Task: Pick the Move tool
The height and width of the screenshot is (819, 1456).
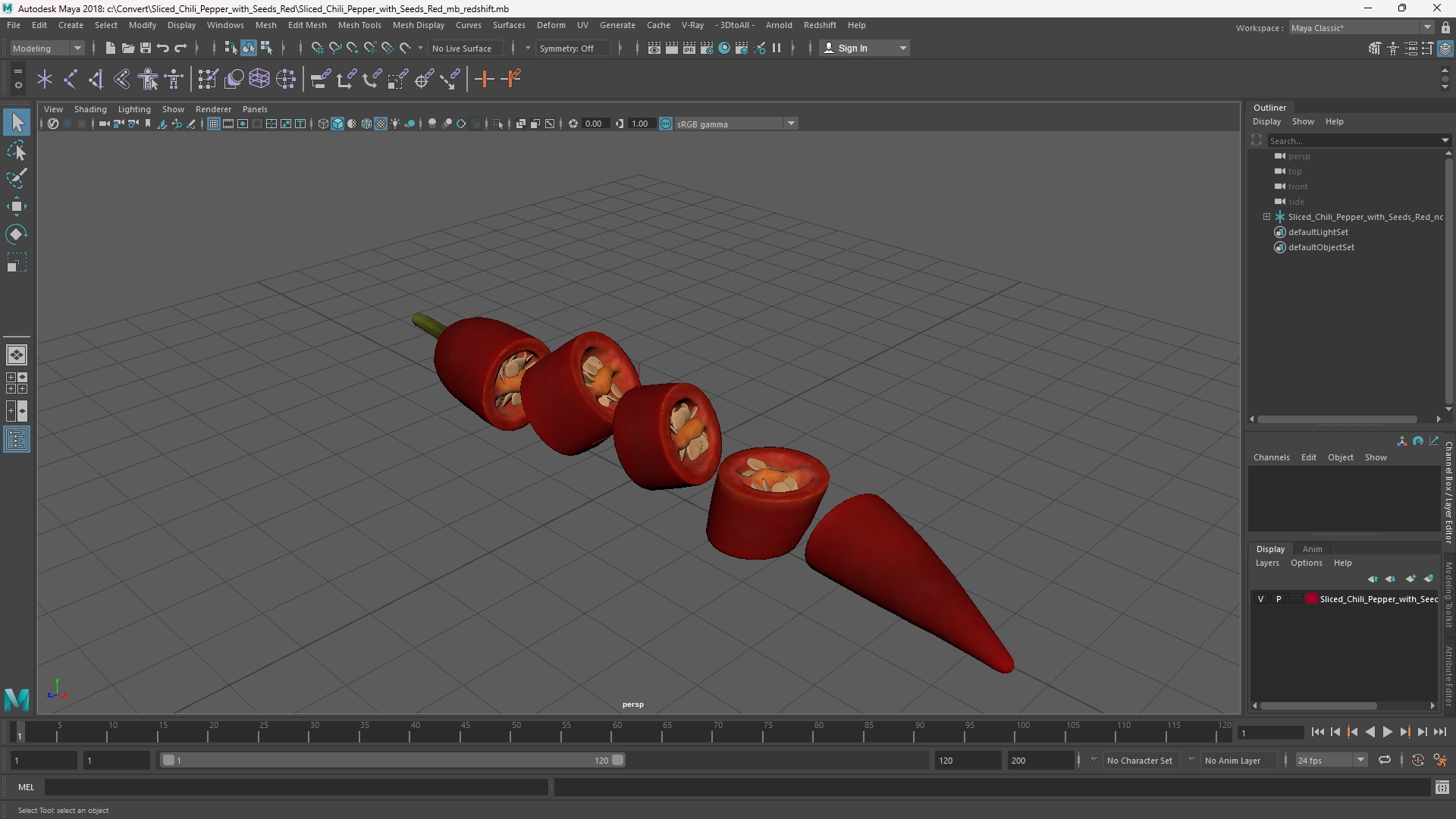Action: point(17,206)
